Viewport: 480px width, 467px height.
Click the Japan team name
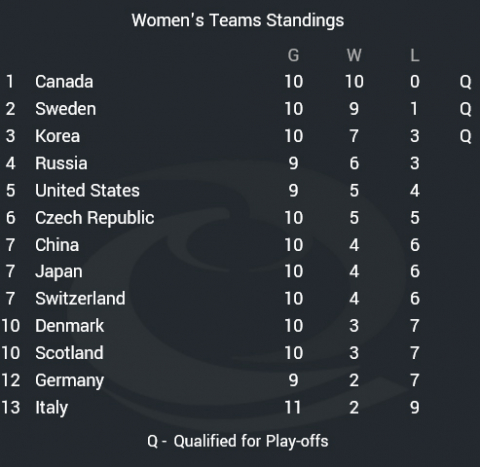coord(59,272)
